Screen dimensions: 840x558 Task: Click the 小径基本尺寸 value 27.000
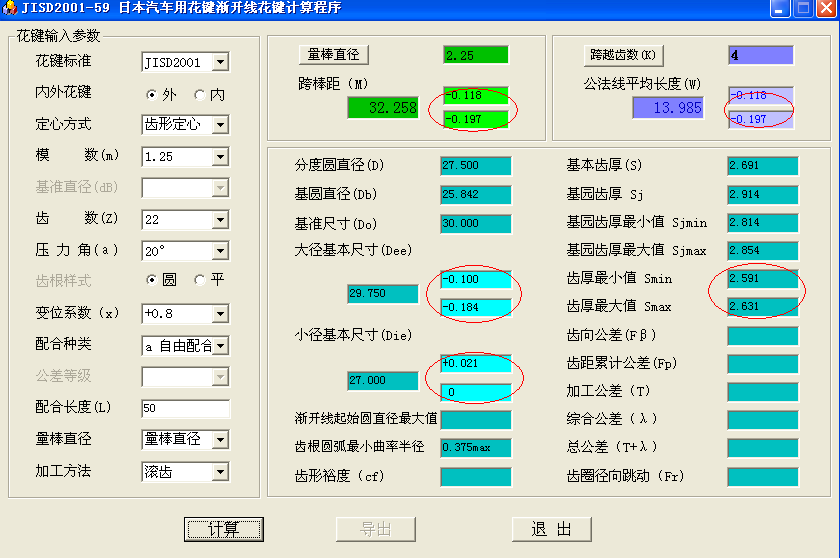[x=383, y=380]
